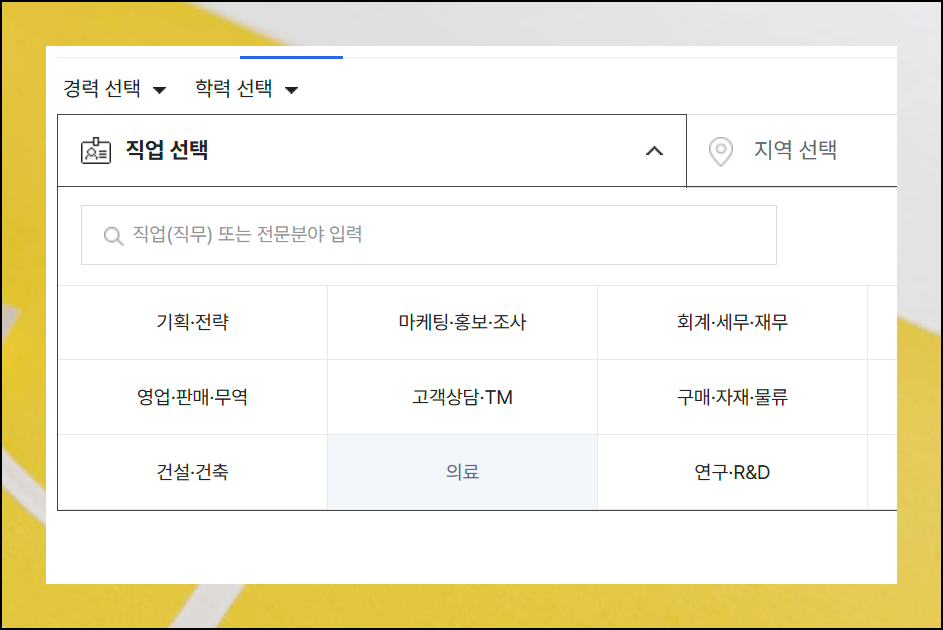Click the ID card icon beside 직업 선택

(96, 150)
